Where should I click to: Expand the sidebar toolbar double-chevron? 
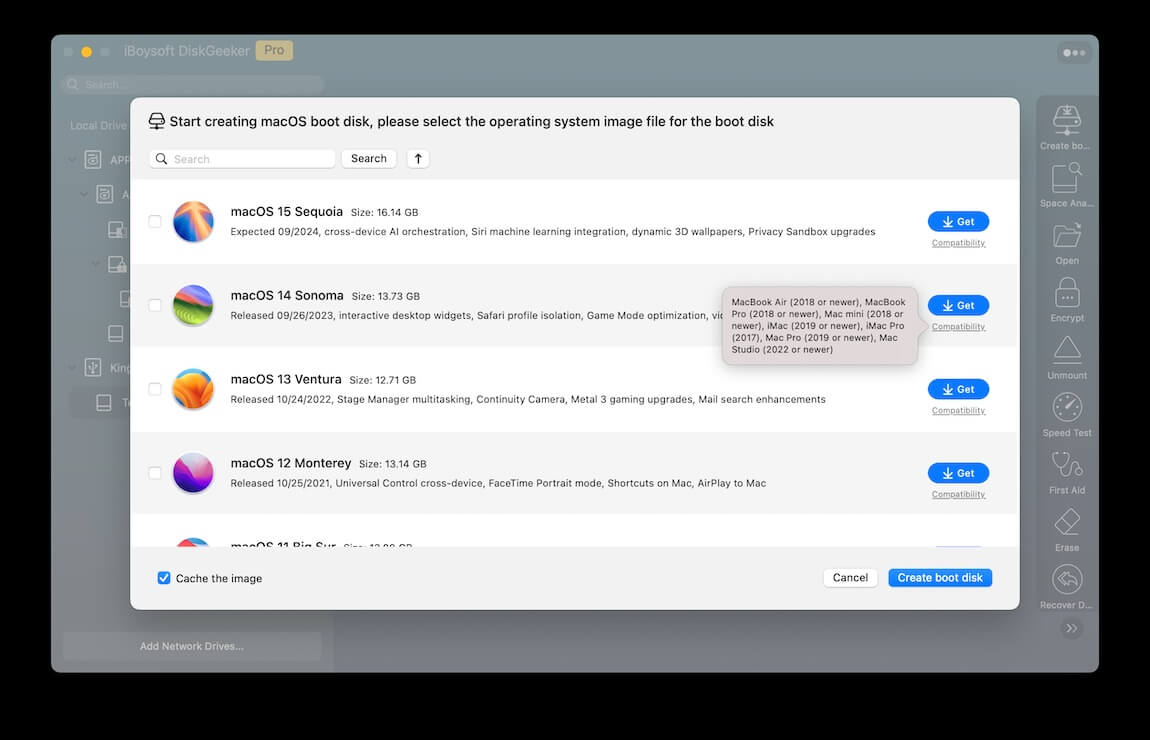click(x=1071, y=628)
